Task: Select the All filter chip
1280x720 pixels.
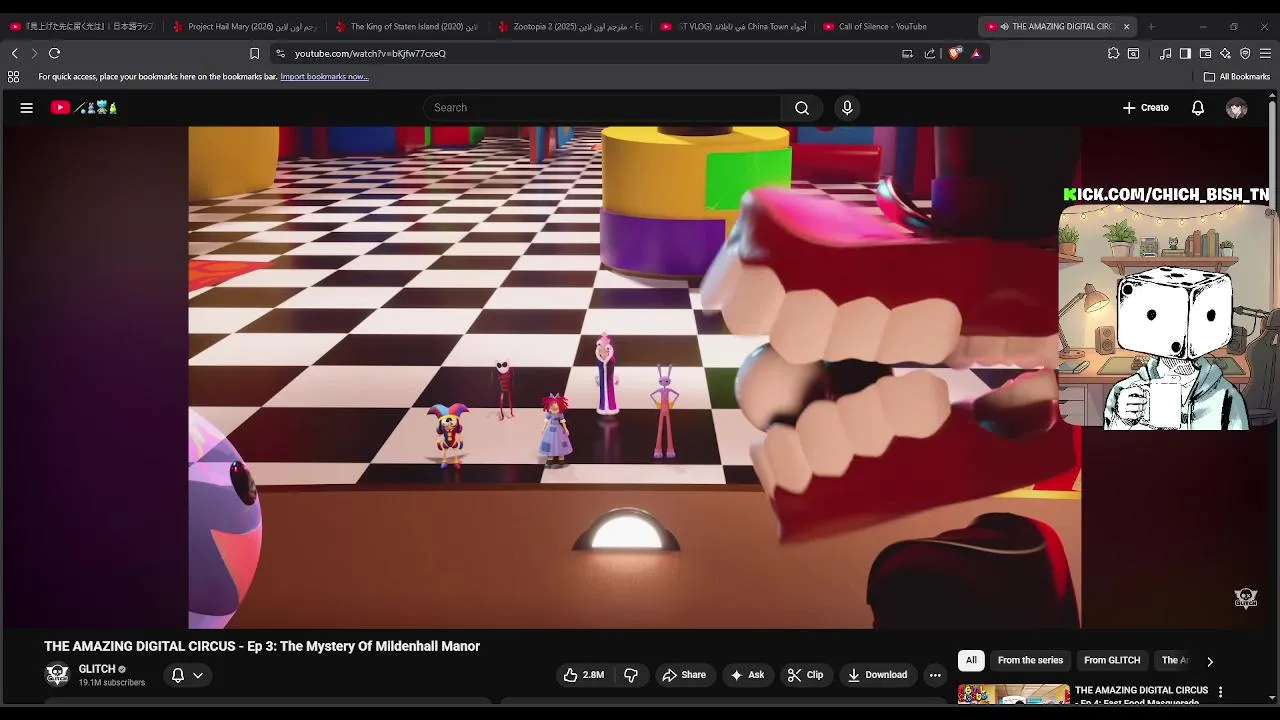Action: (971, 661)
